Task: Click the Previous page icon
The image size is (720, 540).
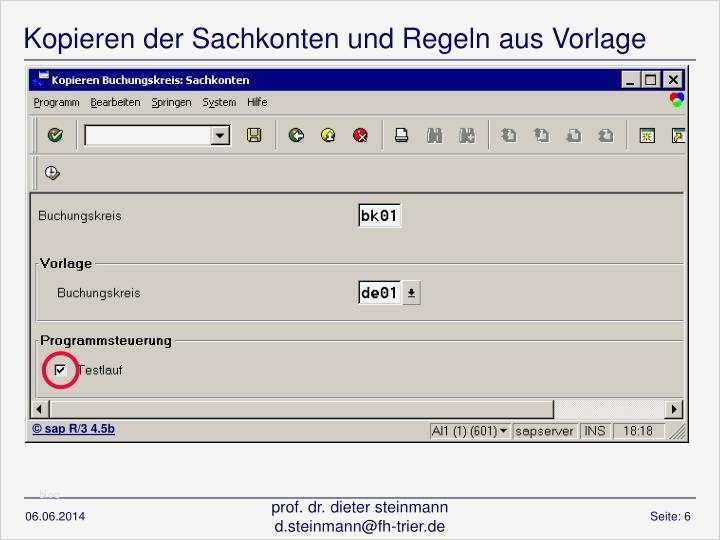Action: [541, 135]
